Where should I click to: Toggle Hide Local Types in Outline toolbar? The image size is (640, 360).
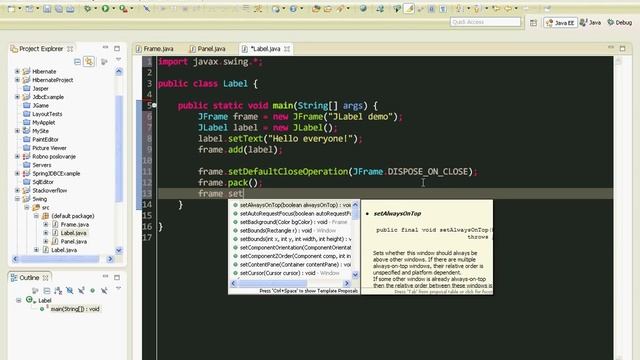[104, 291]
